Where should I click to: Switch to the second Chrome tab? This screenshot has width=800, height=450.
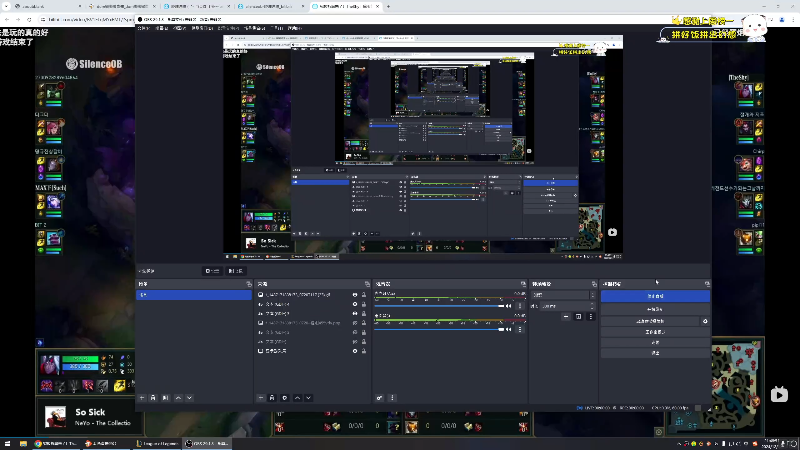click(120, 7)
